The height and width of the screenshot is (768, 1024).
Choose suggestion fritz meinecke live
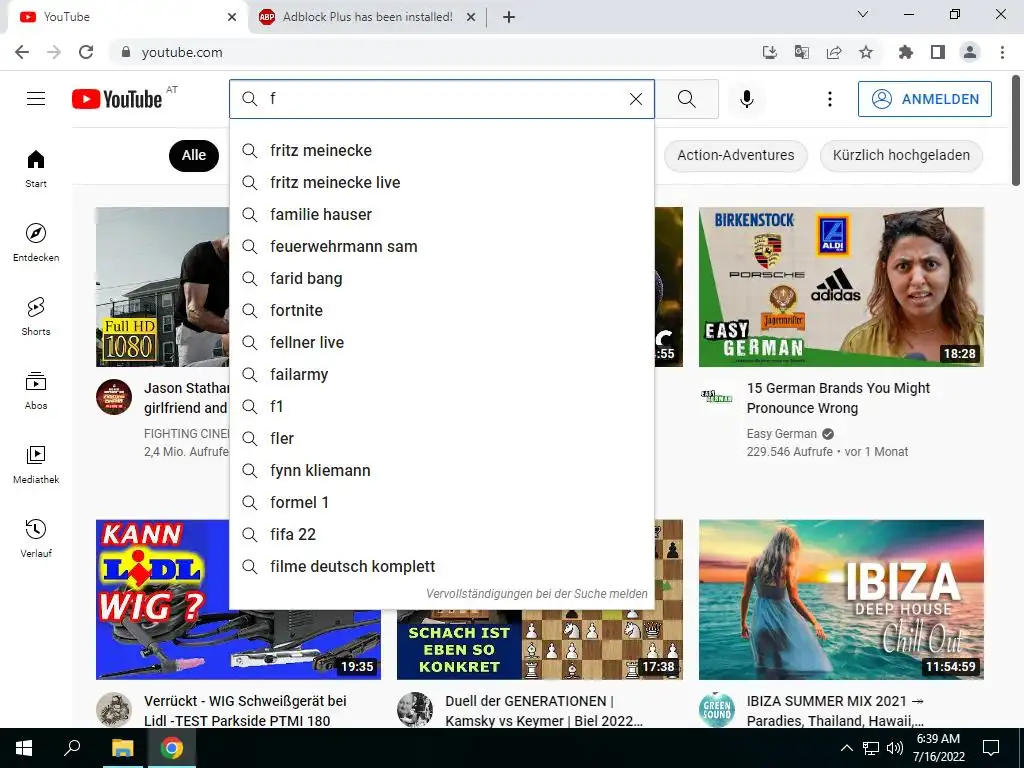click(x=442, y=182)
